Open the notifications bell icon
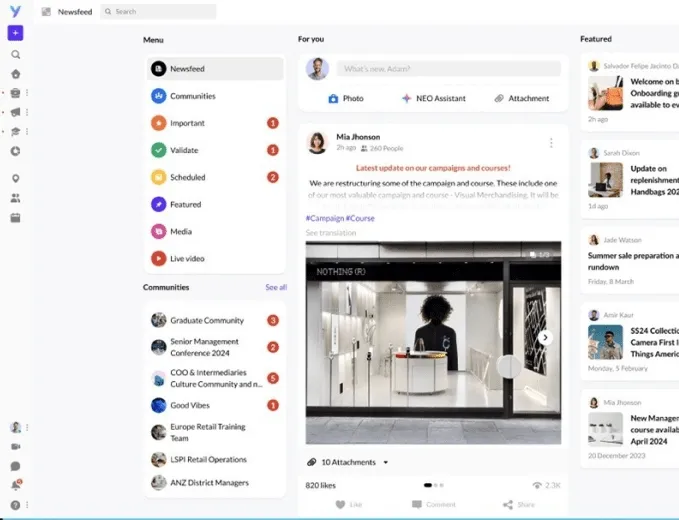 pyautogui.click(x=16, y=485)
